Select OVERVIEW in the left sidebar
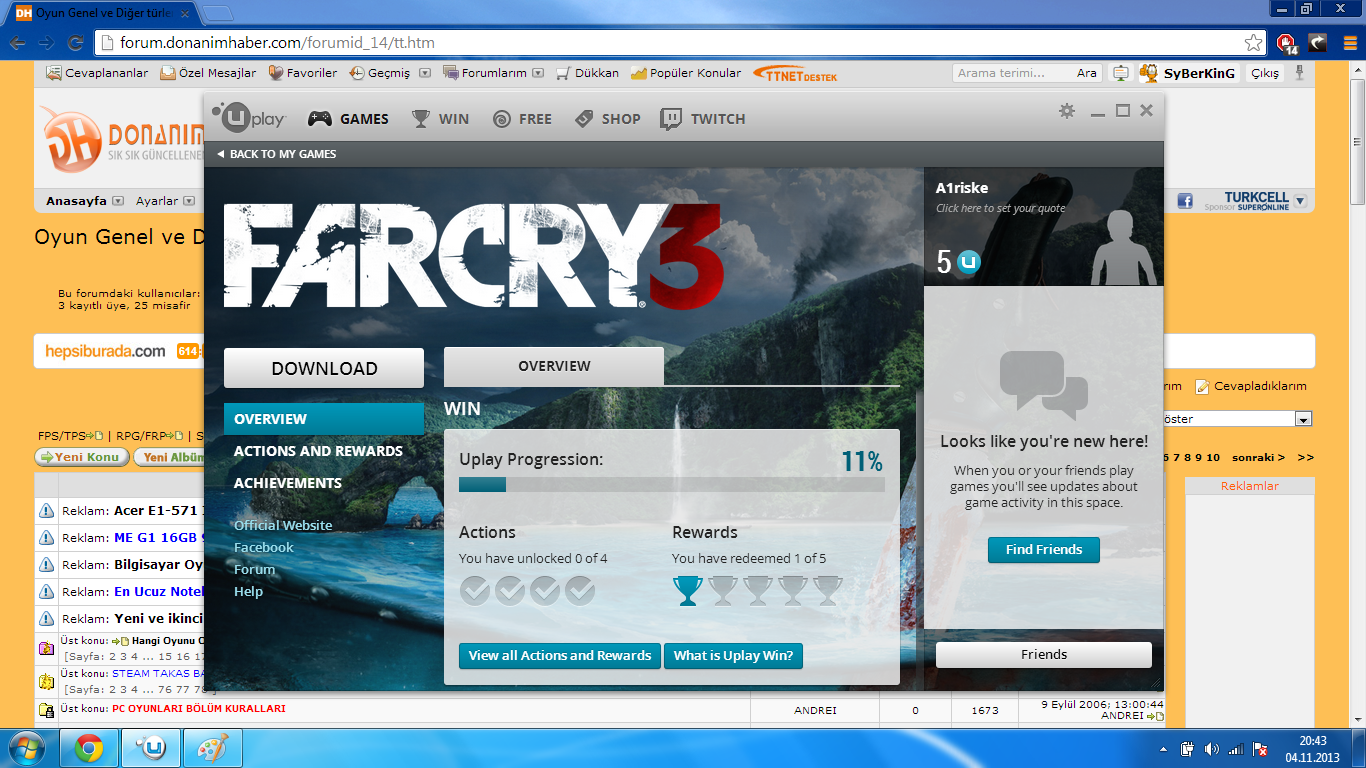This screenshot has height=768, width=1366. pos(324,419)
